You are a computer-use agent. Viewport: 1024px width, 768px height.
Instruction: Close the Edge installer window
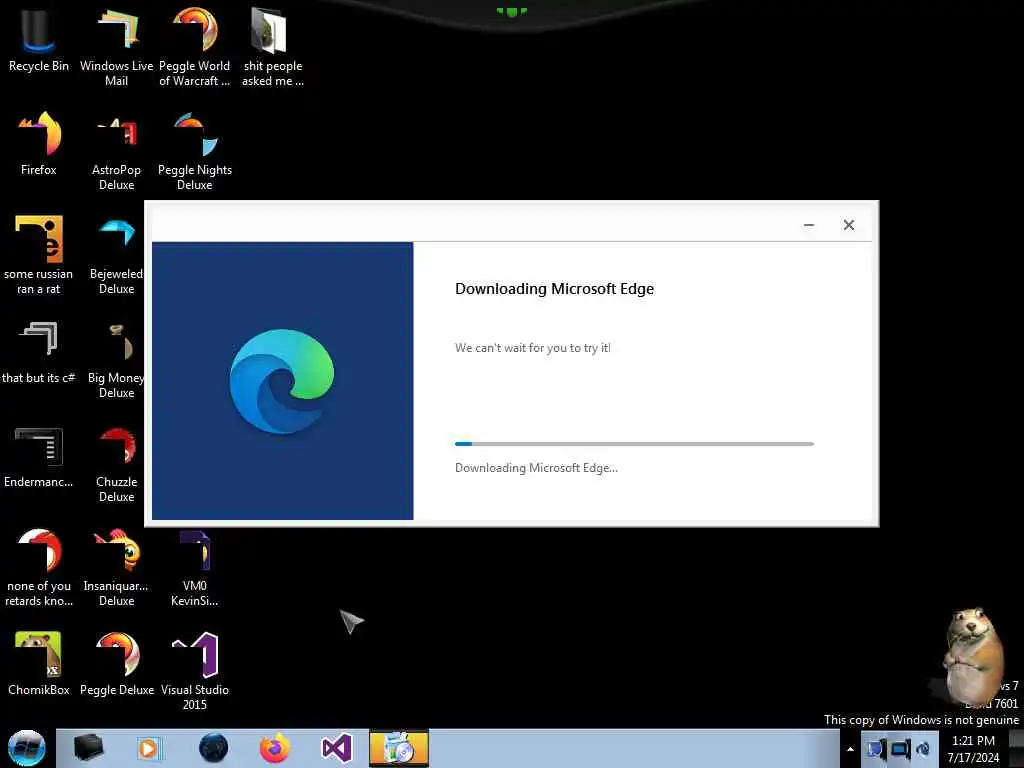(x=848, y=225)
